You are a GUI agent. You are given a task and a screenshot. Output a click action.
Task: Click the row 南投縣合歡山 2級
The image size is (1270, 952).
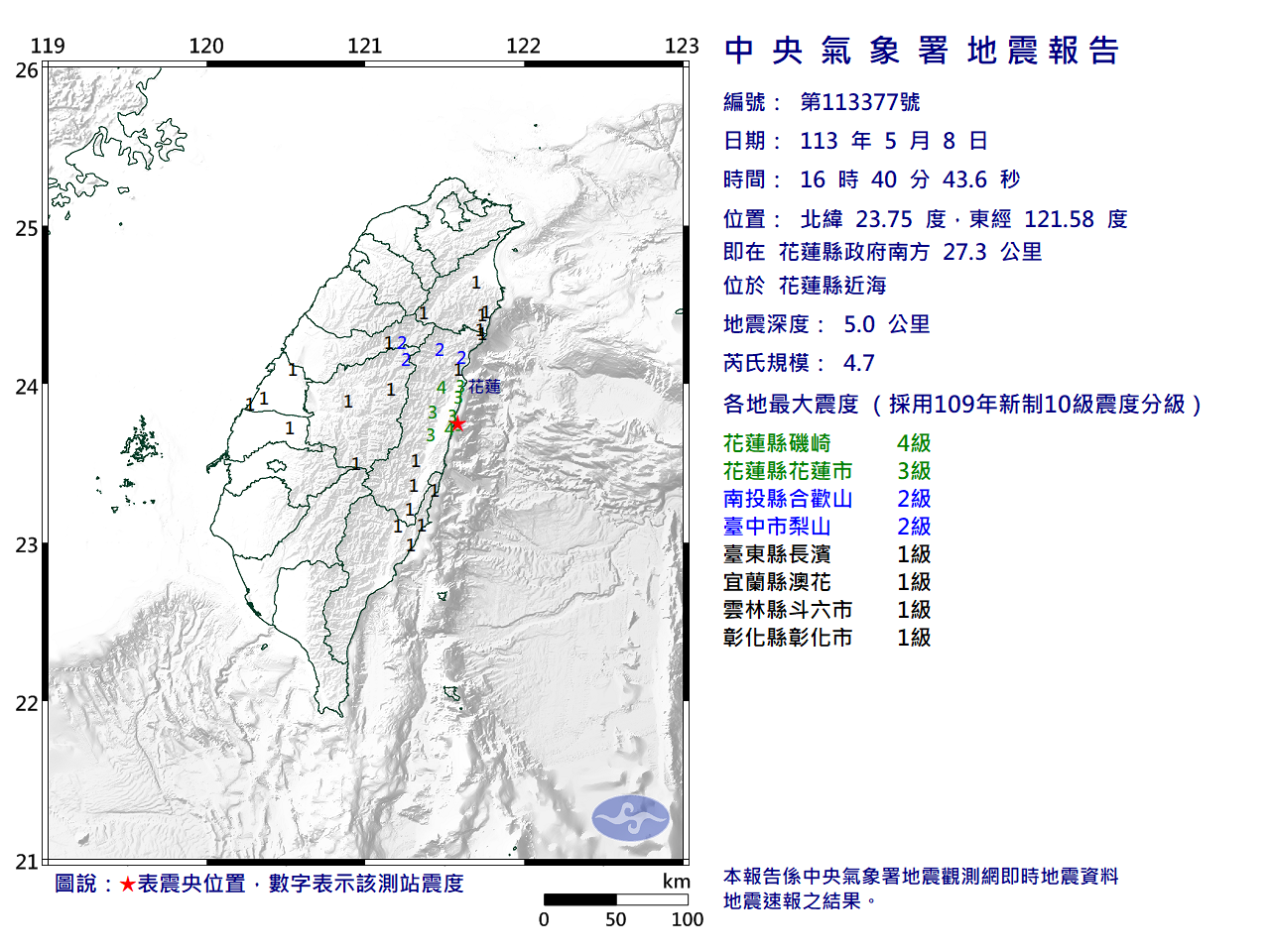tap(827, 499)
